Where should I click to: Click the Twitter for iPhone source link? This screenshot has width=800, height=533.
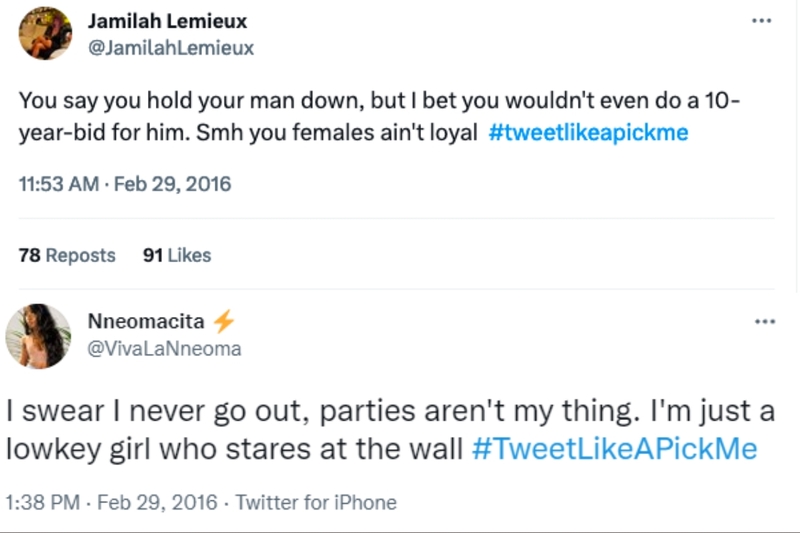pos(316,502)
